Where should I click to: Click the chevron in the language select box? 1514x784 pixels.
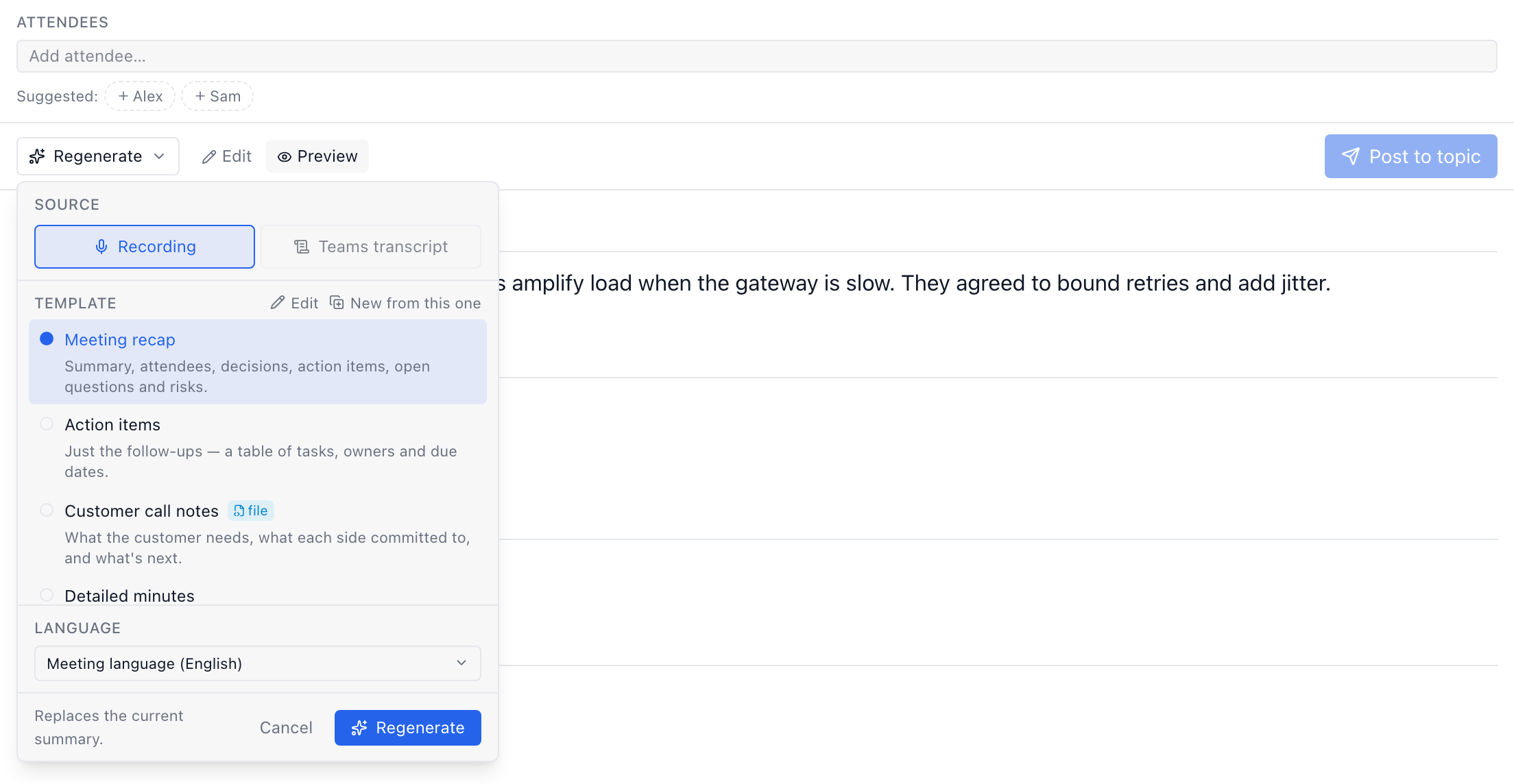tap(461, 663)
